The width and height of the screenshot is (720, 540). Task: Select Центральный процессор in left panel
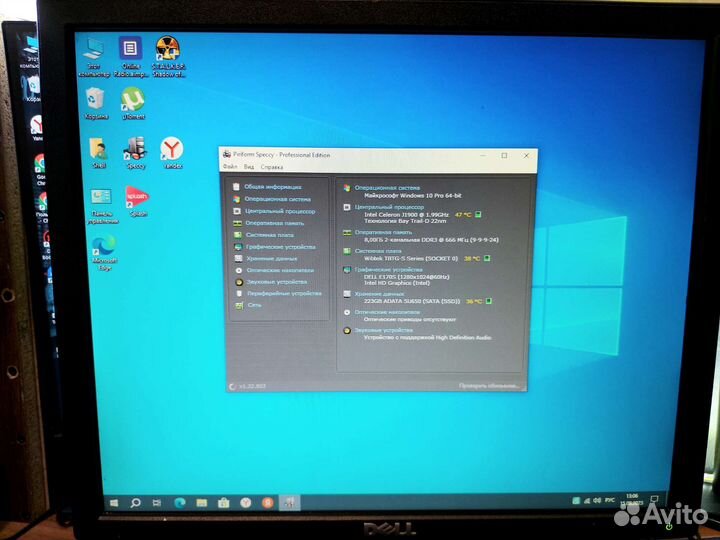click(279, 211)
